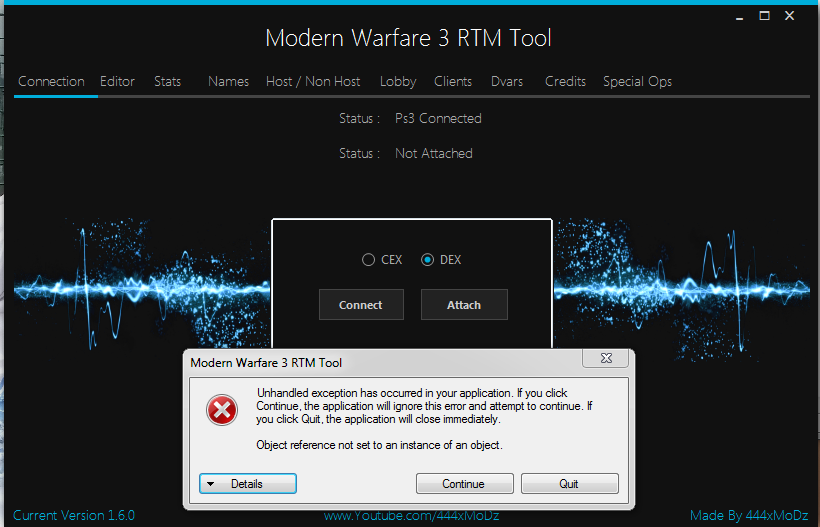820x527 pixels.
Task: Open the Dvars tab
Action: pos(507,82)
